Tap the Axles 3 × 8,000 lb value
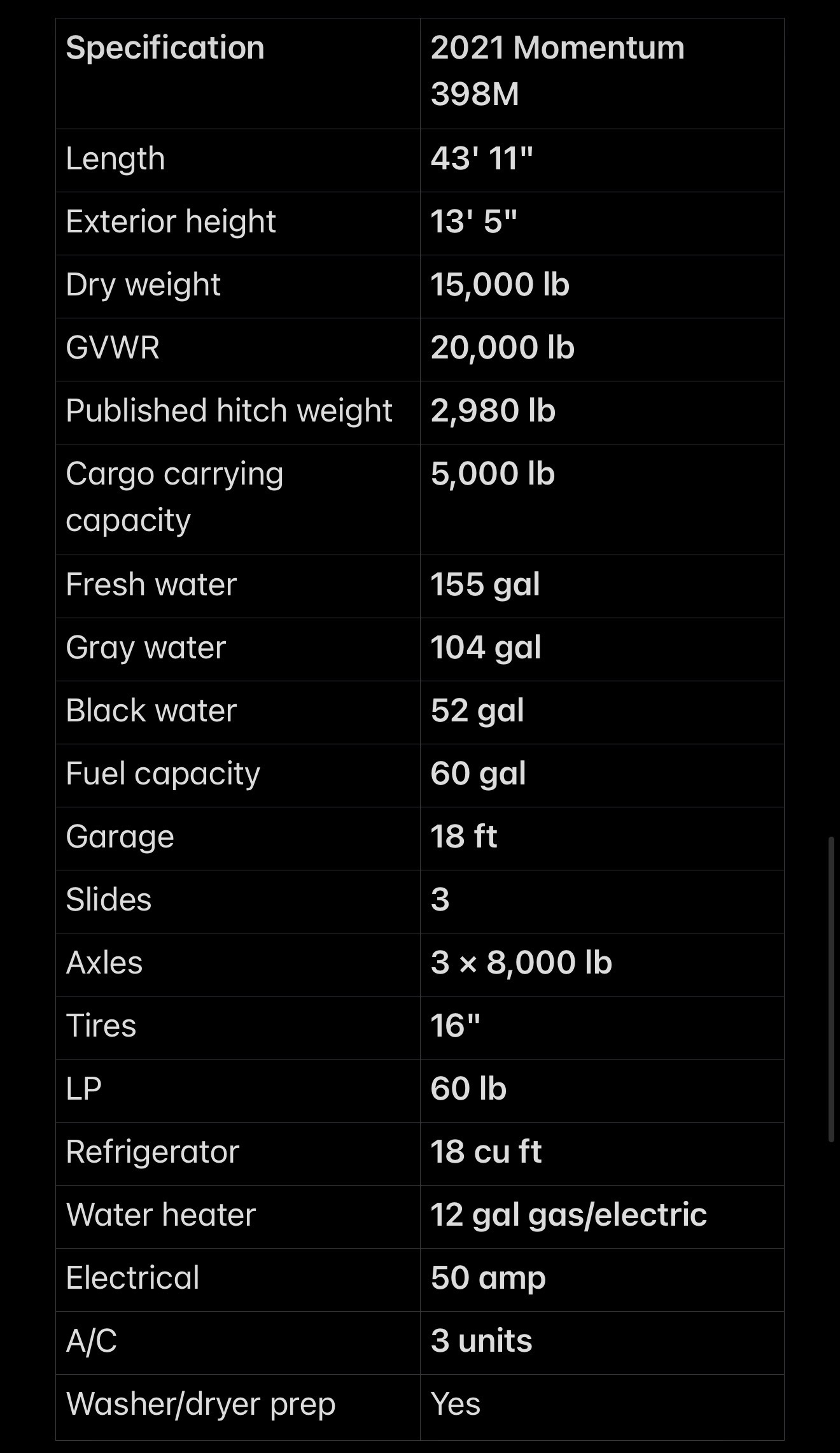The height and width of the screenshot is (1453, 840). [x=522, y=962]
